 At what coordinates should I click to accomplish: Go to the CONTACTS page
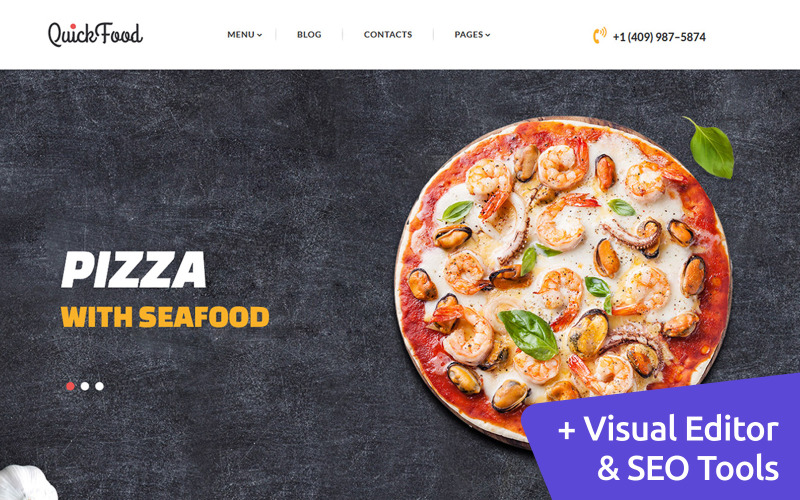click(x=388, y=35)
